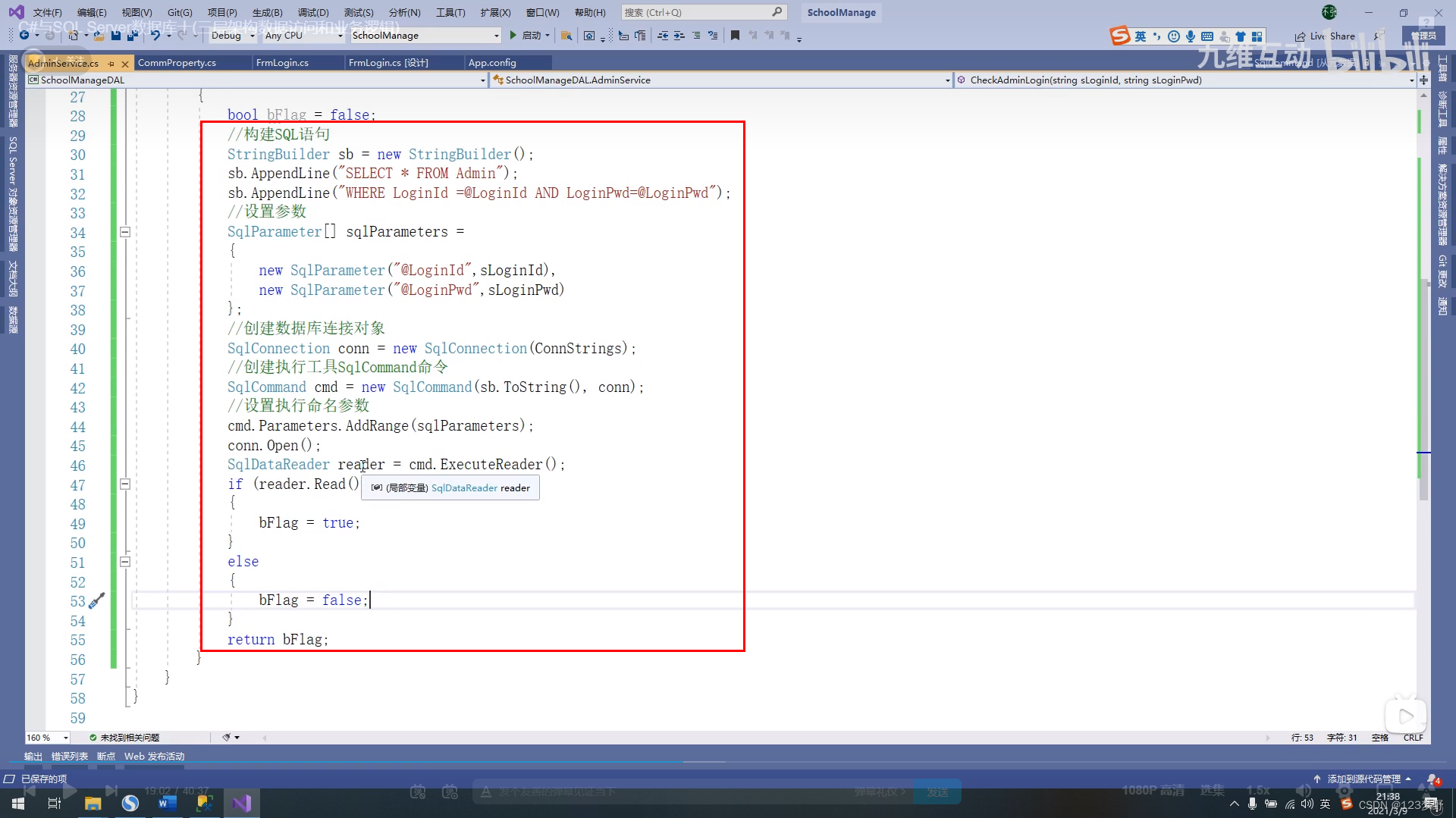Collapse the code block at line 34
The height and width of the screenshot is (818, 1456).
coord(125,233)
